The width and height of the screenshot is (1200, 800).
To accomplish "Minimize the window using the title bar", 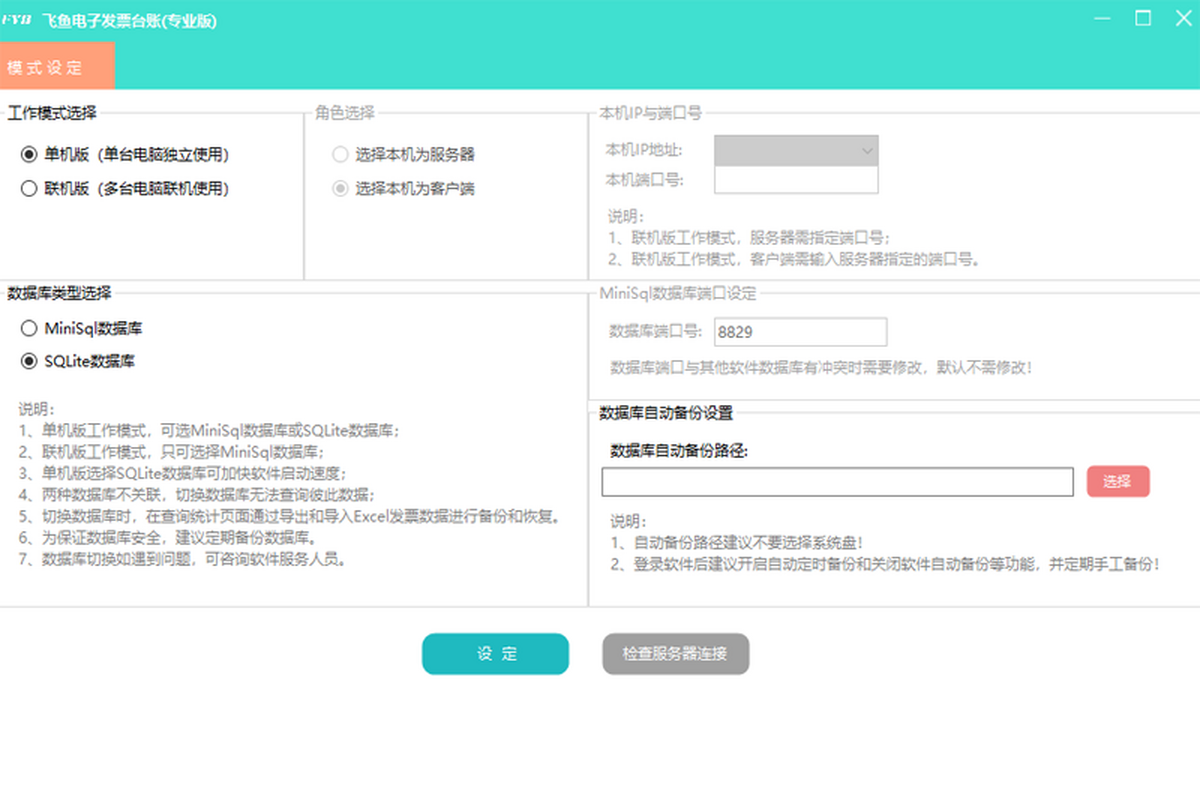I will pyautogui.click(x=1102, y=19).
